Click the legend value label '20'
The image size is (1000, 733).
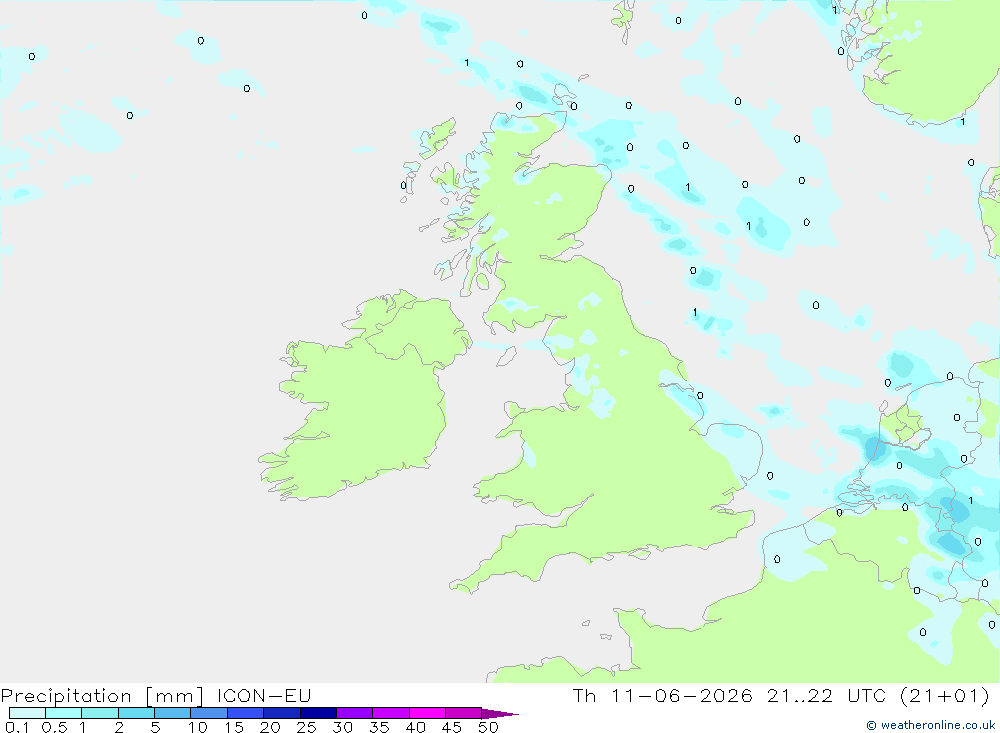point(270,727)
